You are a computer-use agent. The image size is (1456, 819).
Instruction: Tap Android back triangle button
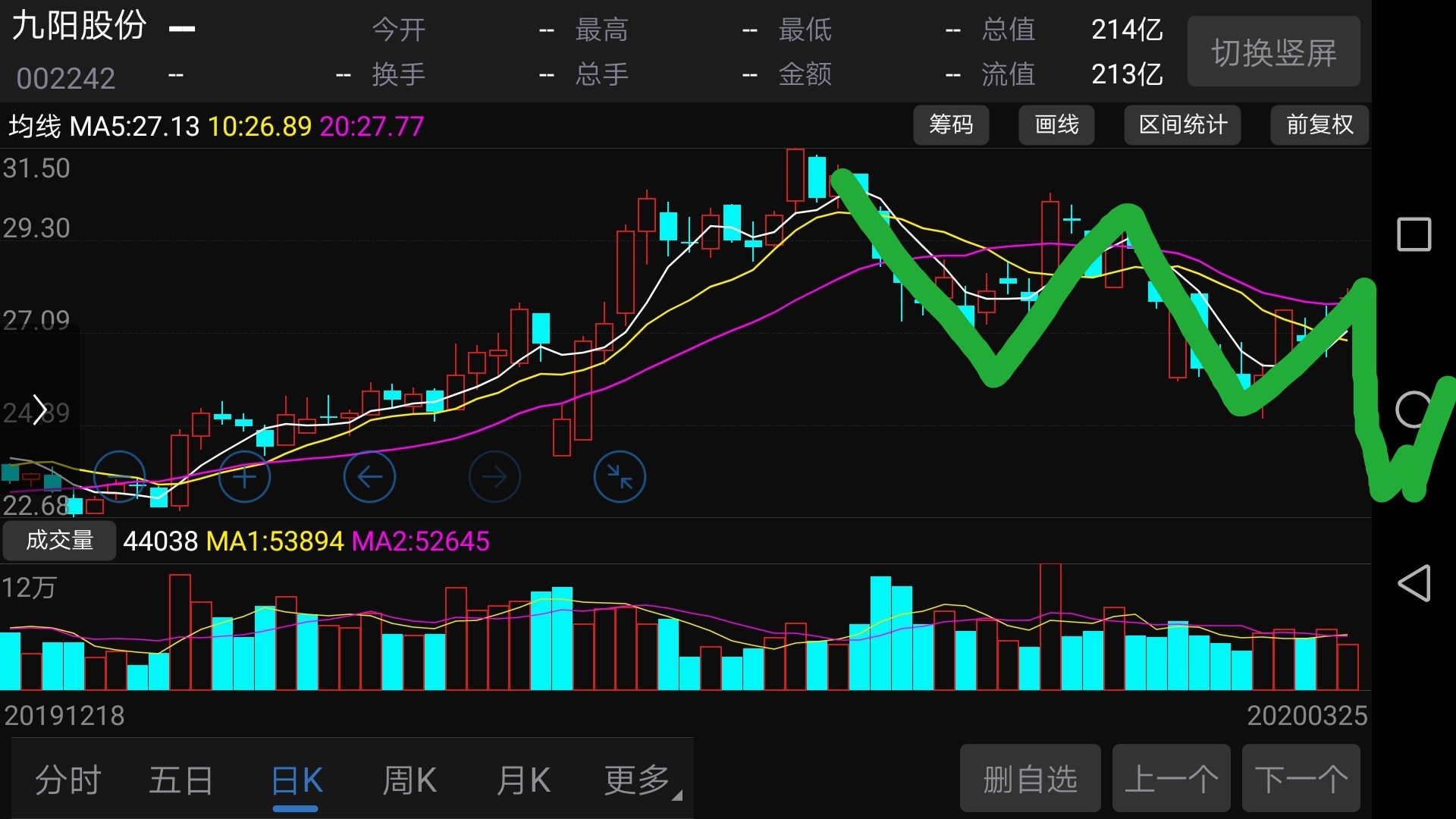coord(1414,583)
